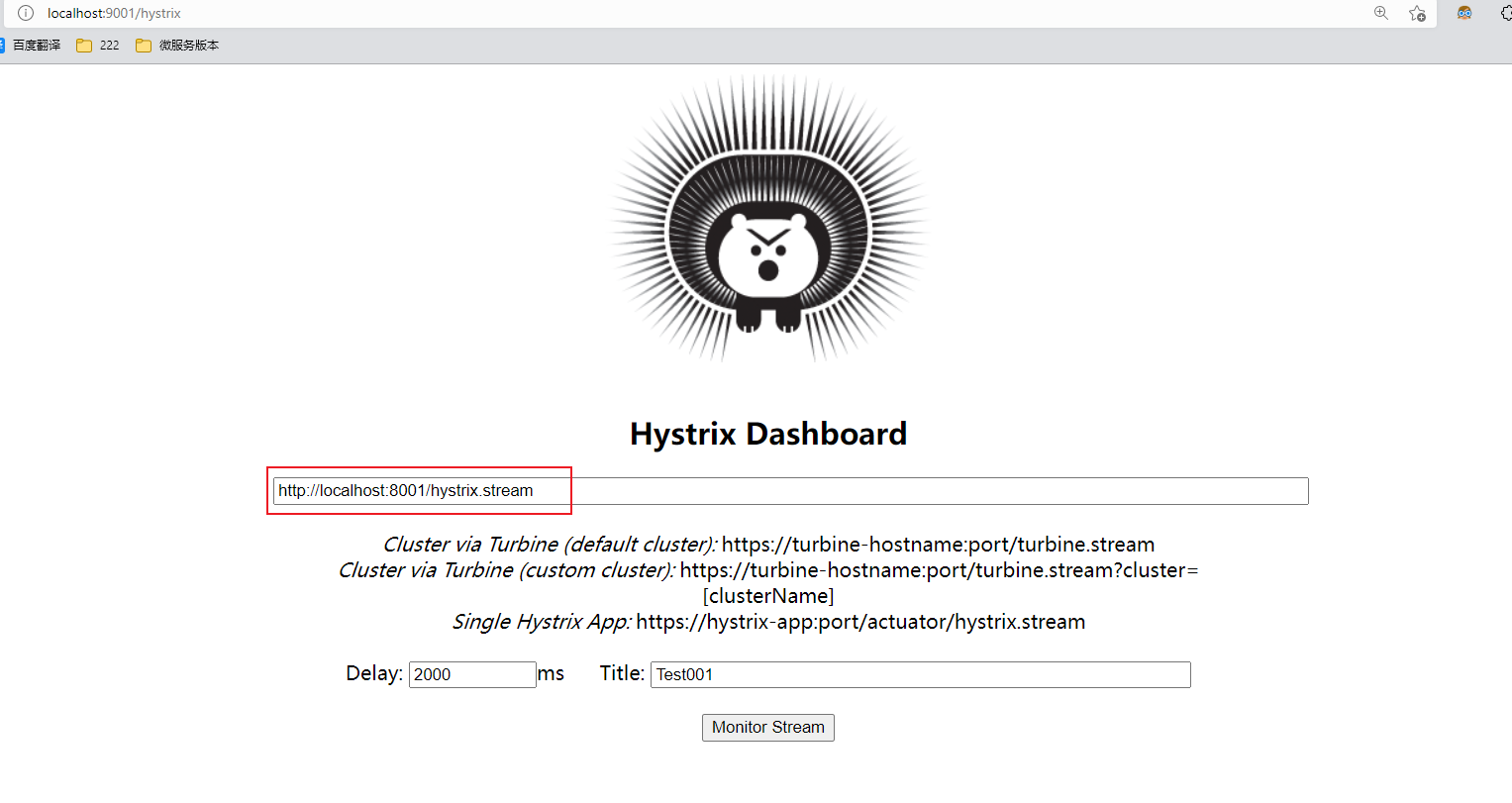Click the actuator/hystrix.stream example URL text
1512x803 pixels.
[x=860, y=622]
